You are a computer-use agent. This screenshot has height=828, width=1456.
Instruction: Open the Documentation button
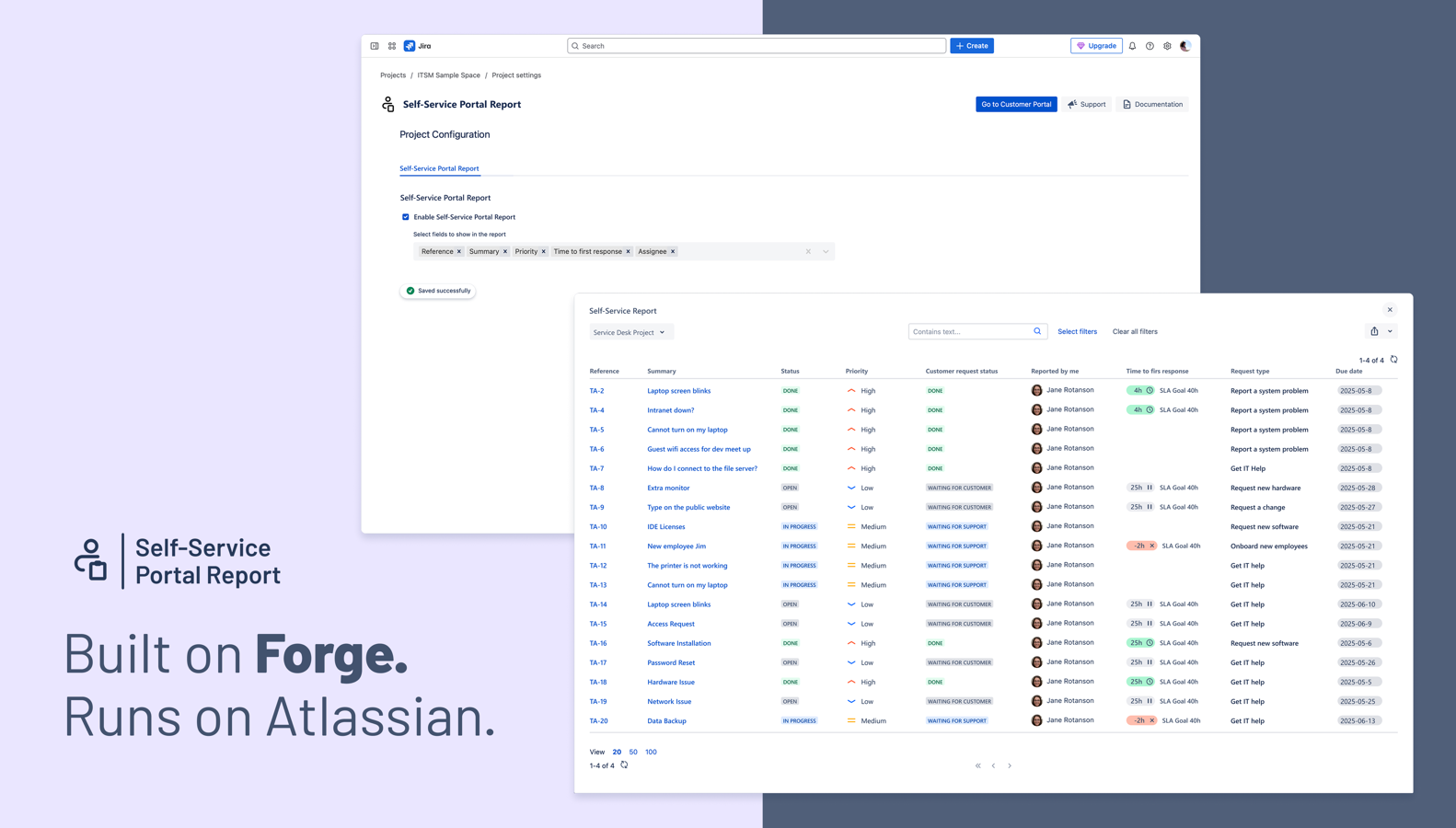[x=1152, y=104]
